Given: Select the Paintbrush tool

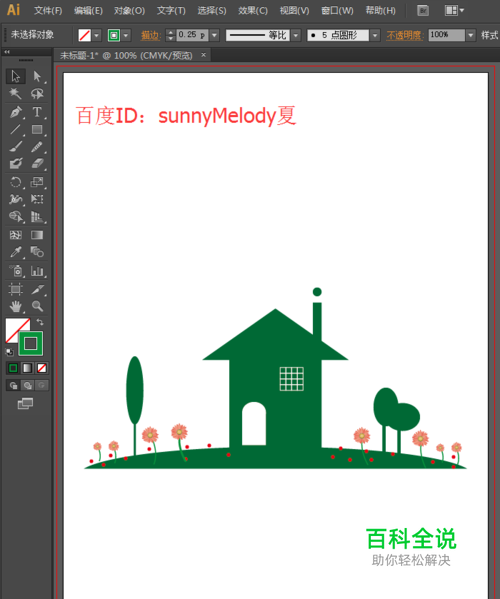Looking at the screenshot, I should tap(16, 147).
